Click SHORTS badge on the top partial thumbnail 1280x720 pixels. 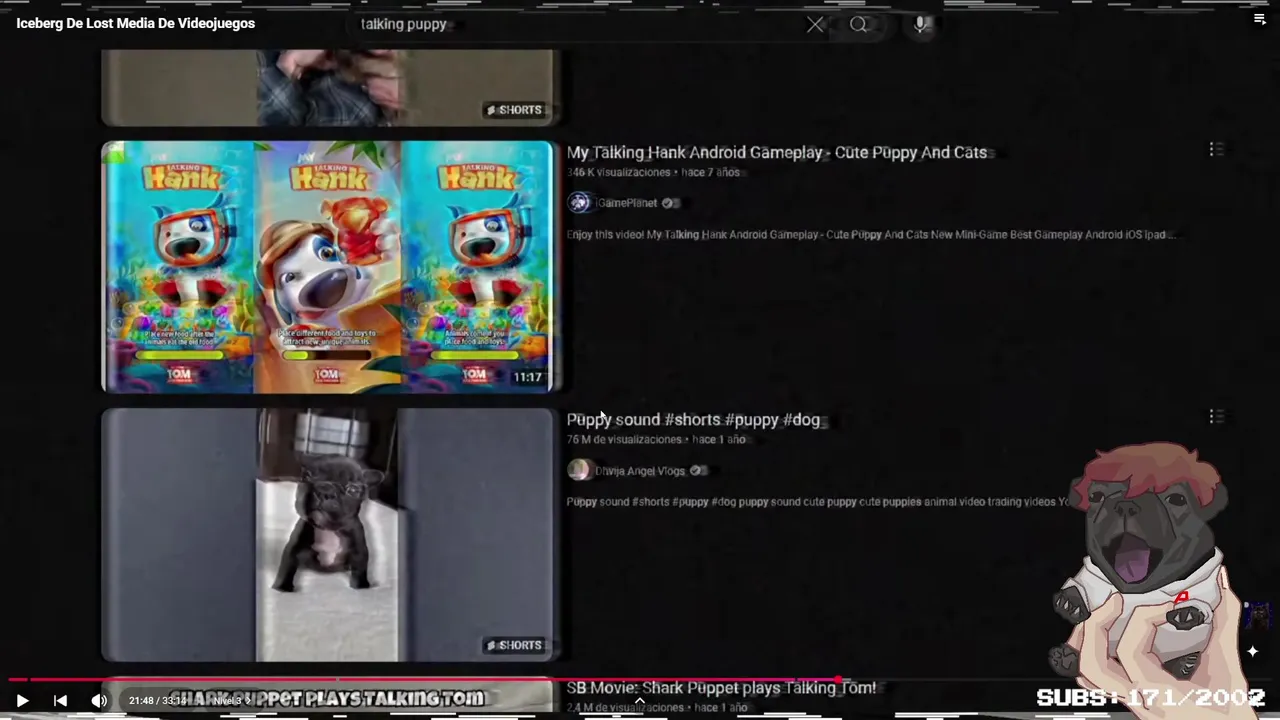(515, 110)
